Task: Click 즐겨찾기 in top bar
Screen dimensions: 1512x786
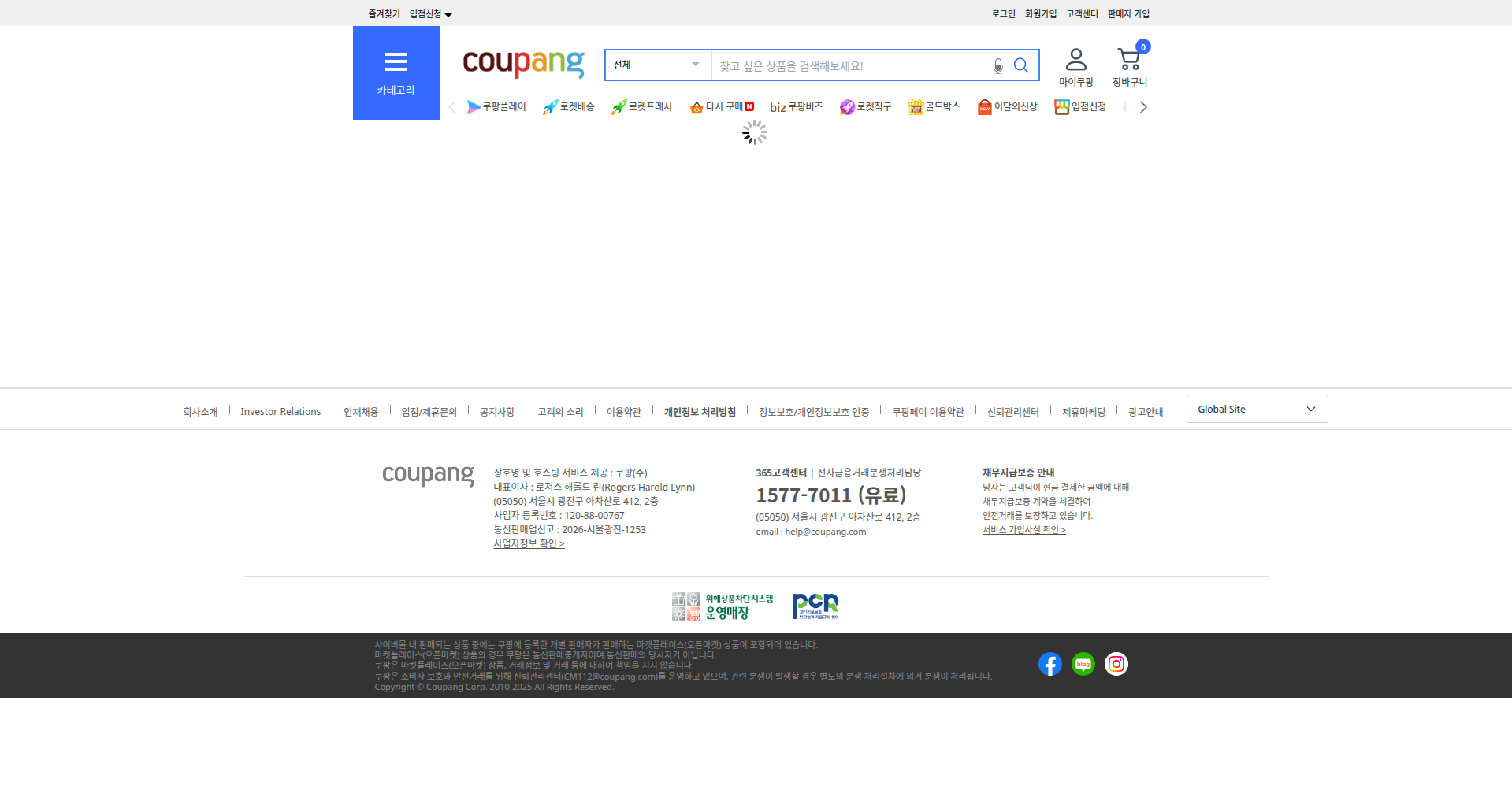Action: point(384,14)
